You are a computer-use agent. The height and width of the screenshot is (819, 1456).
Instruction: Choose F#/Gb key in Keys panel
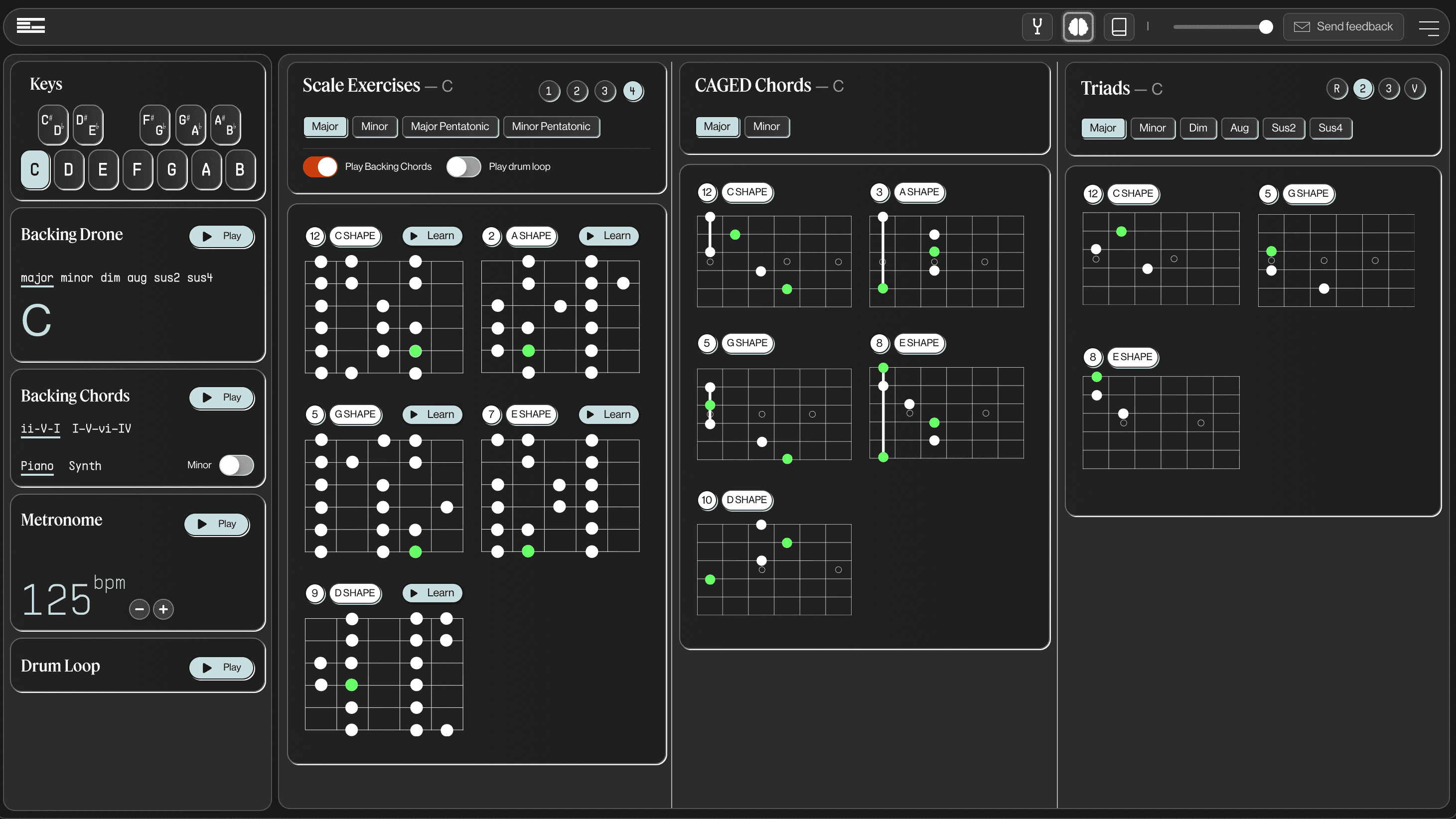(x=154, y=125)
